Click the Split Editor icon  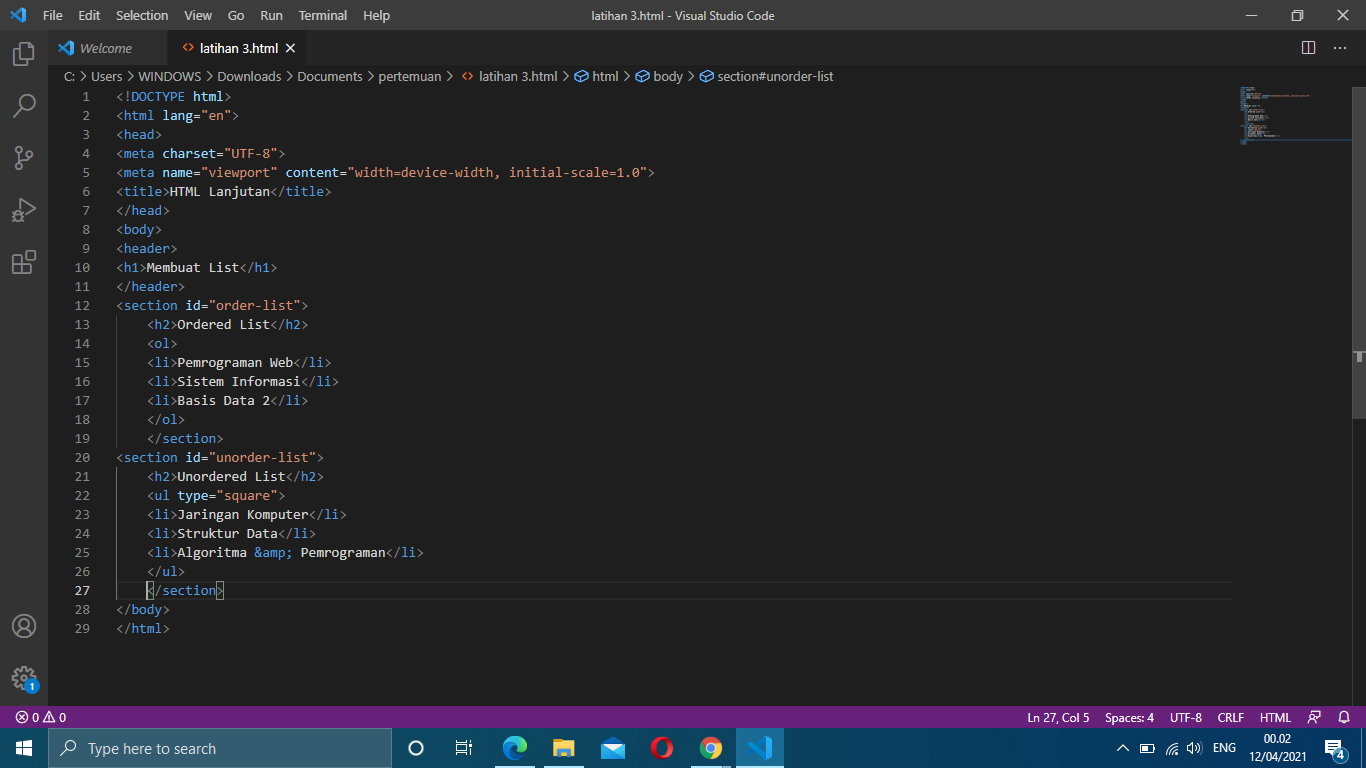click(x=1308, y=47)
